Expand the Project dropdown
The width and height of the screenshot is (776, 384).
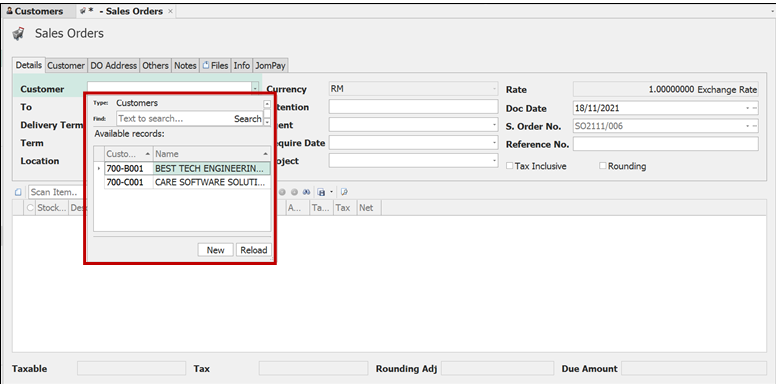point(495,161)
